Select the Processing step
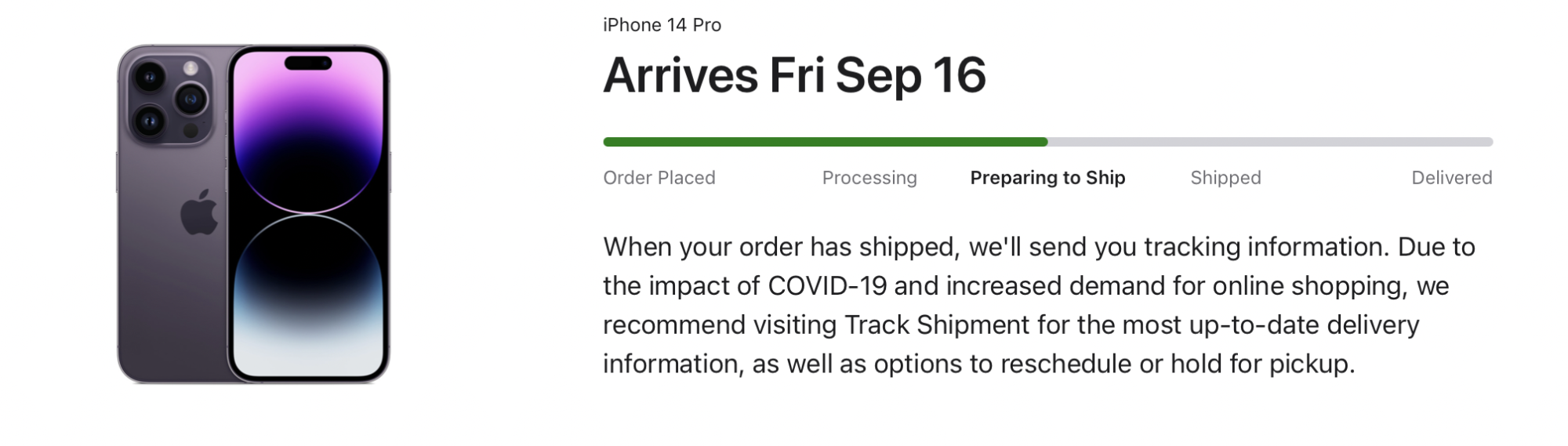 pyautogui.click(x=869, y=178)
